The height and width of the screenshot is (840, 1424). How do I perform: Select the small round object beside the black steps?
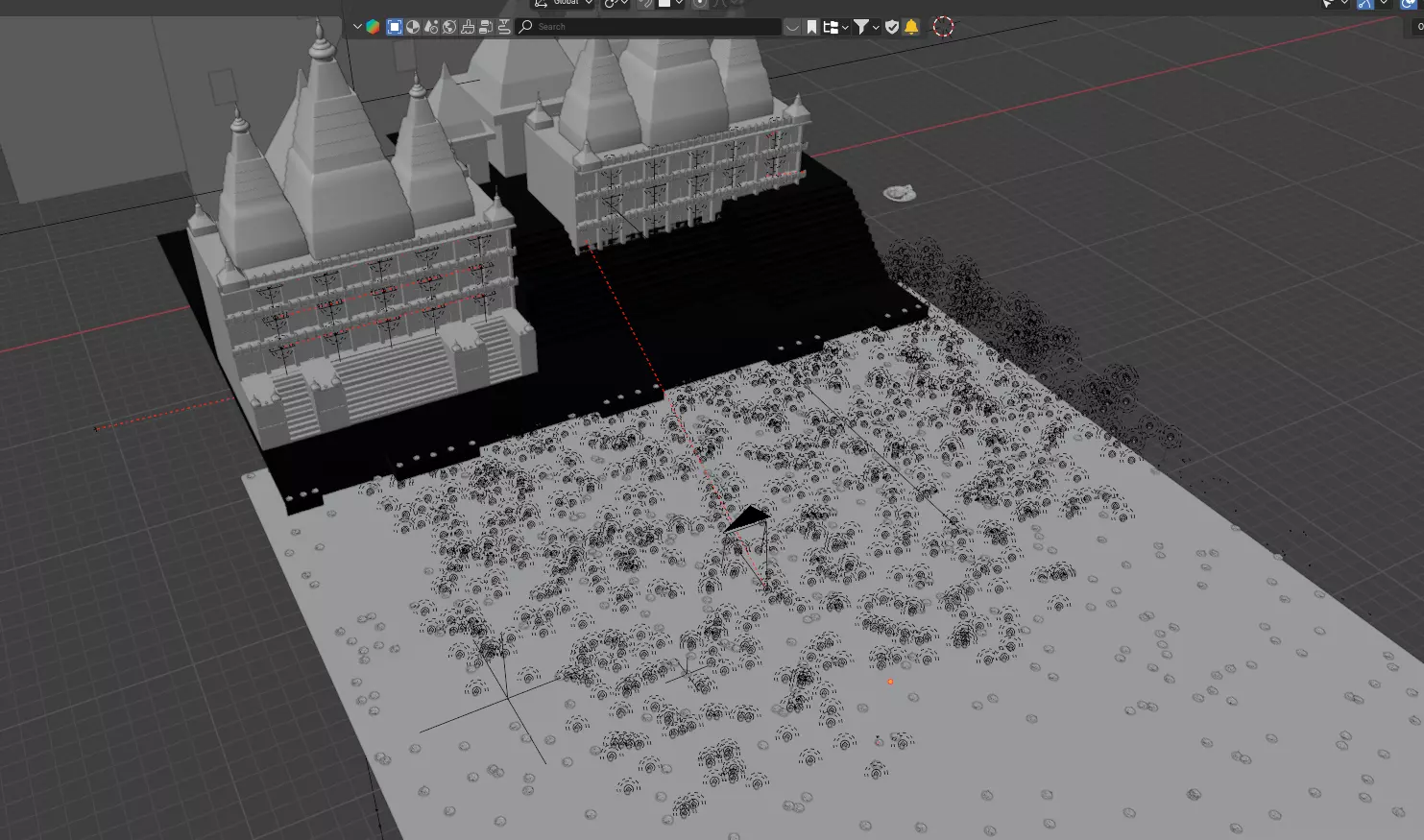pyautogui.click(x=899, y=193)
